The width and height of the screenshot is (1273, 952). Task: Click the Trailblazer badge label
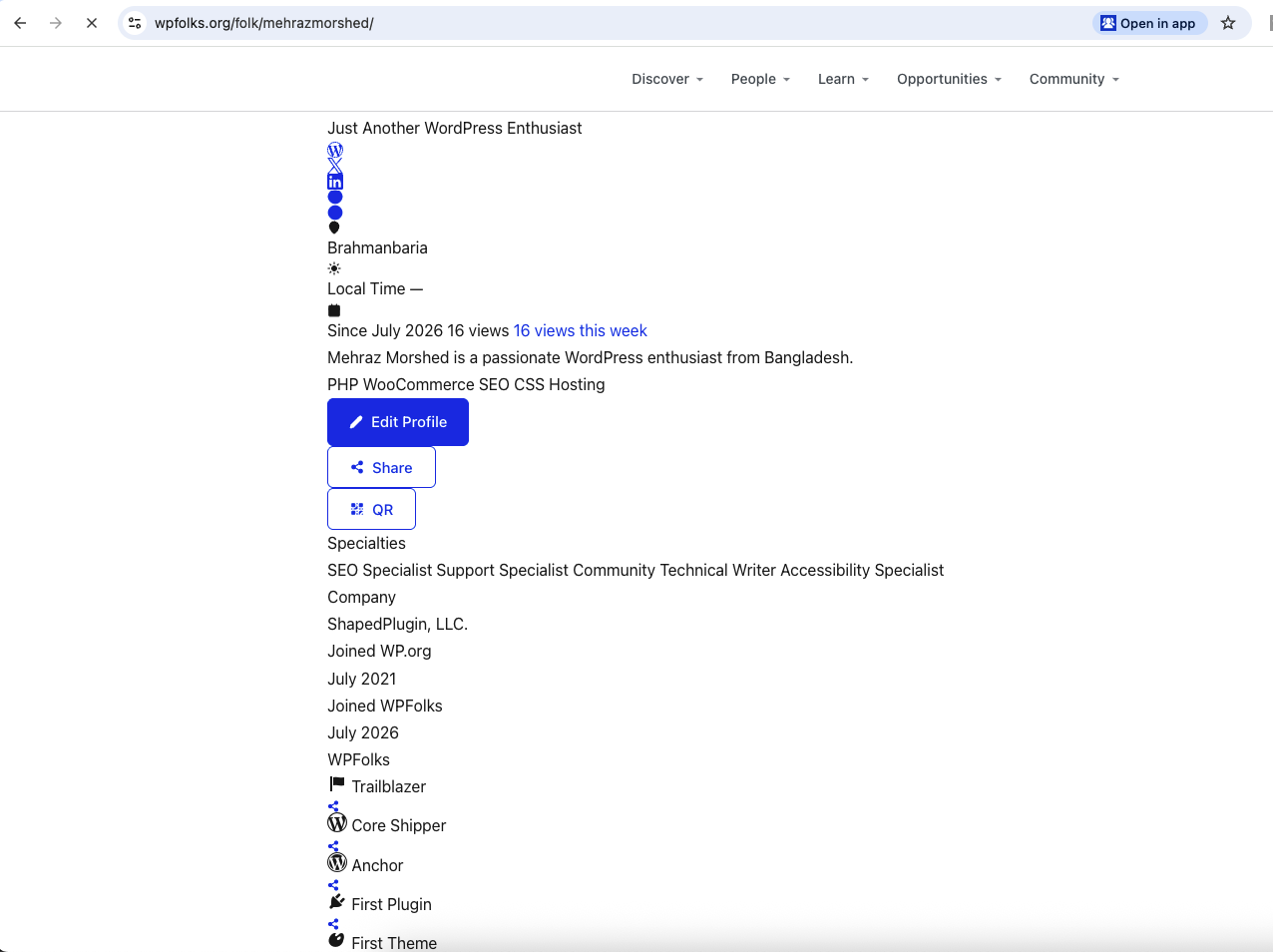(x=388, y=786)
